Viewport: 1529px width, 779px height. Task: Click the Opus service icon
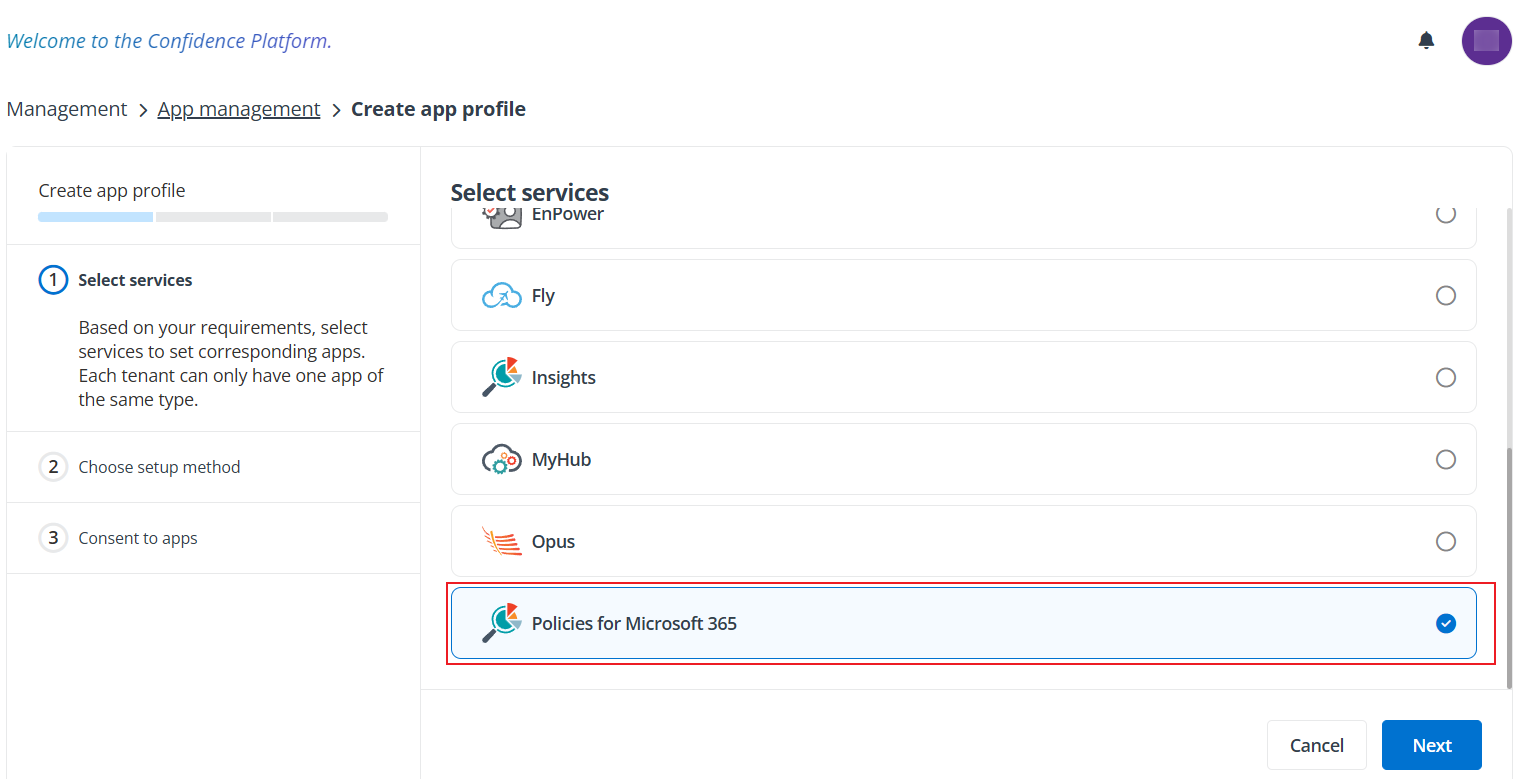coord(501,541)
